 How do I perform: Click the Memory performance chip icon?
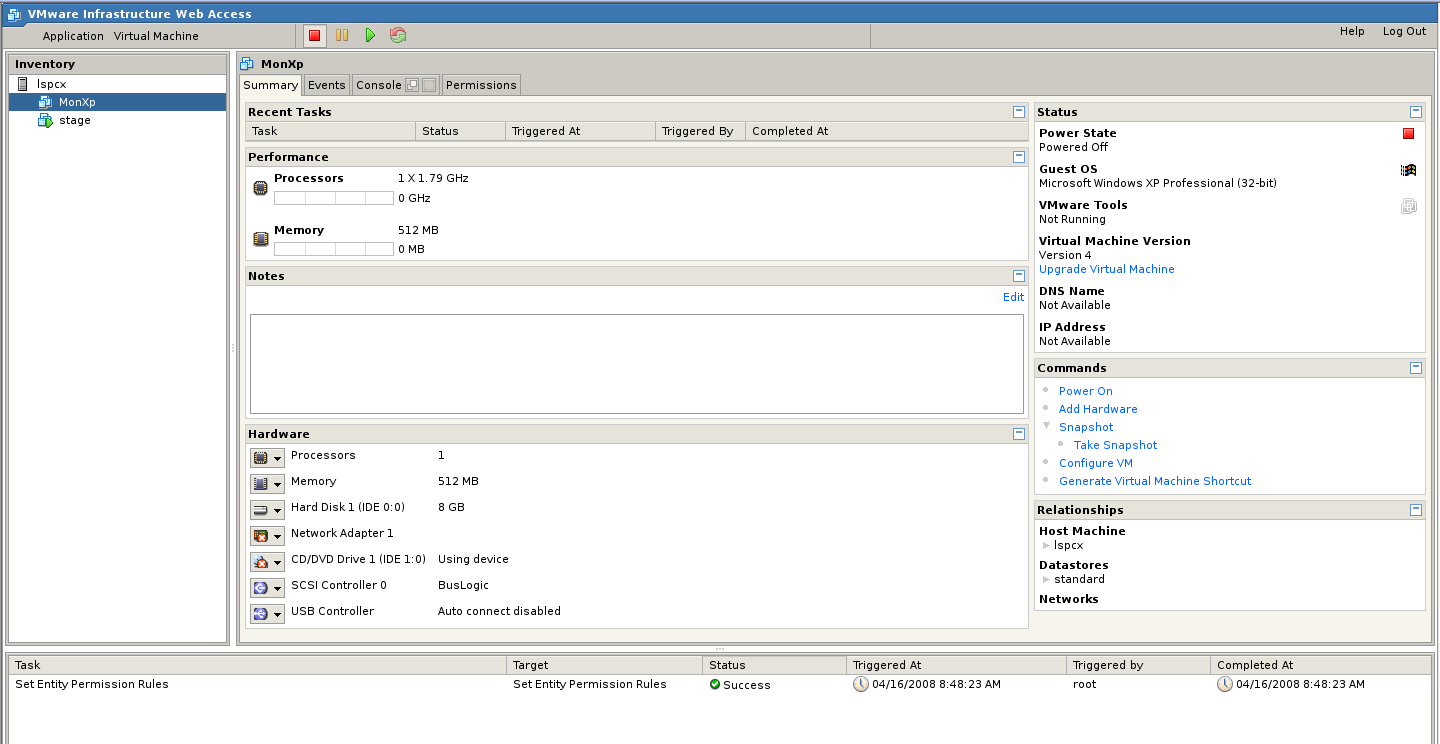point(260,239)
